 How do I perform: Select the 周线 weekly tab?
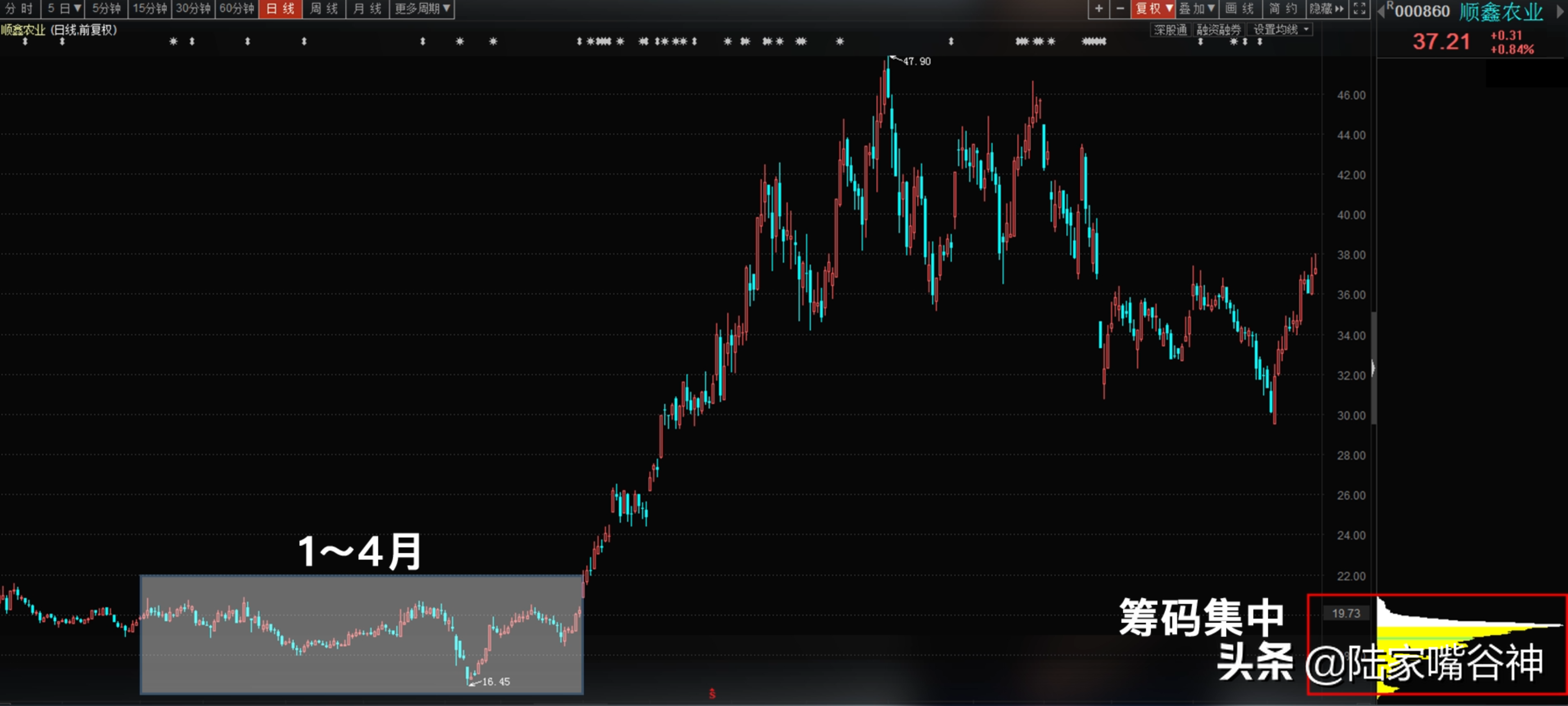point(324,9)
